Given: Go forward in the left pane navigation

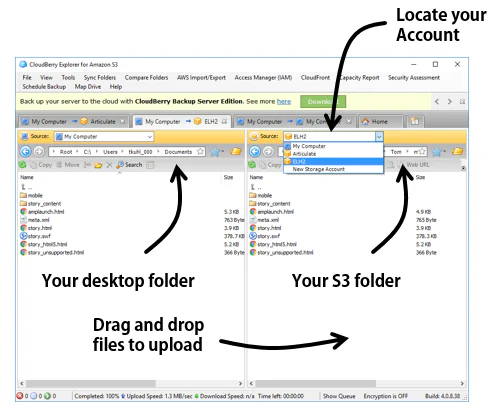Looking at the screenshot, I should pos(39,152).
